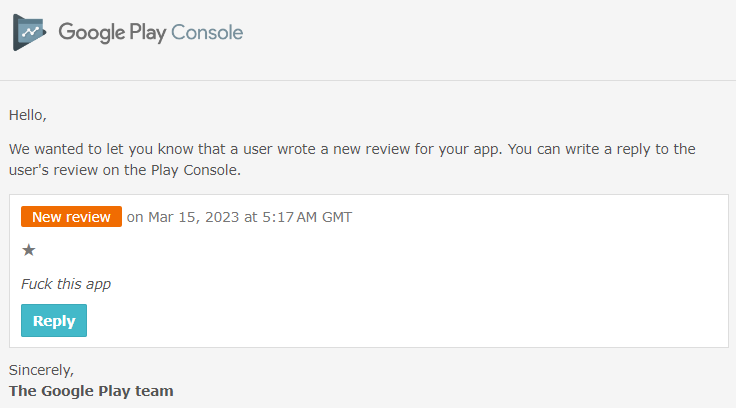This screenshot has width=736, height=408.
Task: Click the orange New review badge
Action: click(71, 216)
